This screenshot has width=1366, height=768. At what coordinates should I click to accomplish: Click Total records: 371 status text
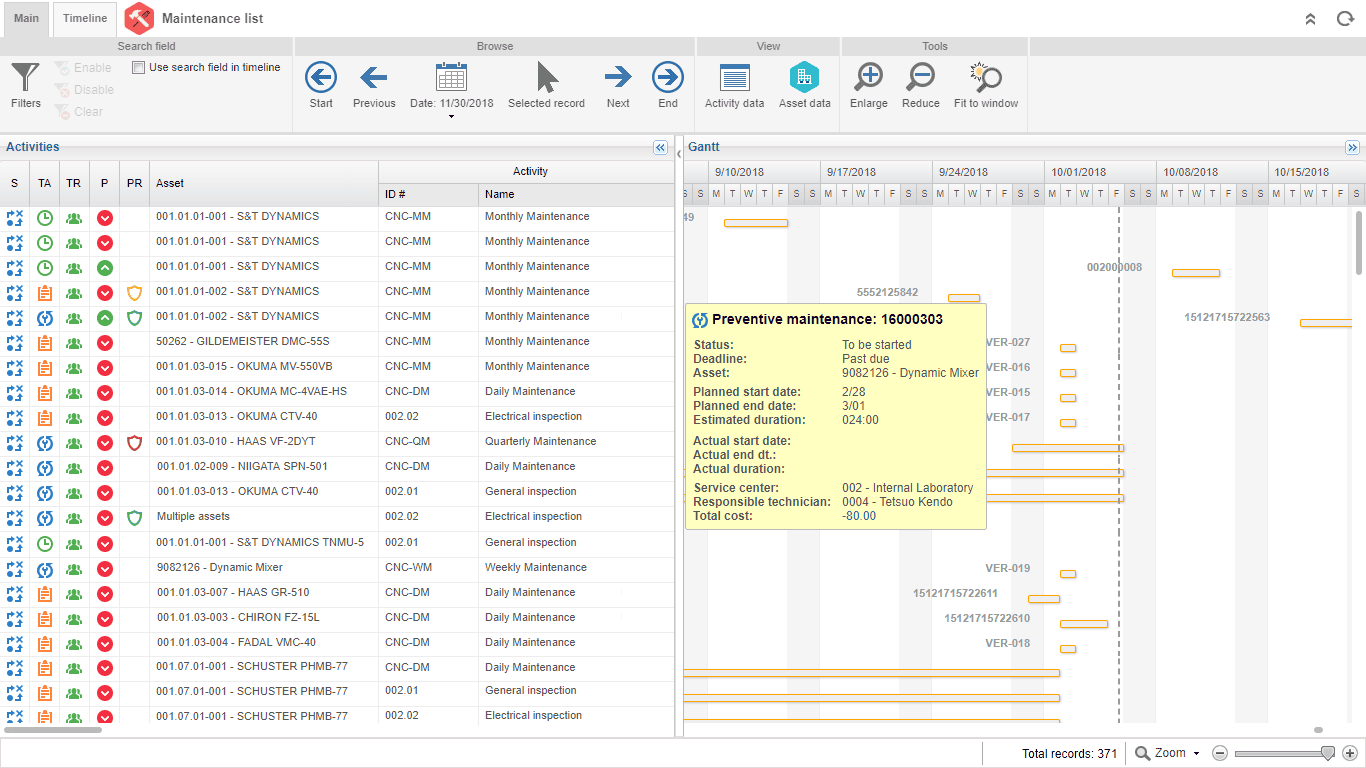tap(1069, 753)
